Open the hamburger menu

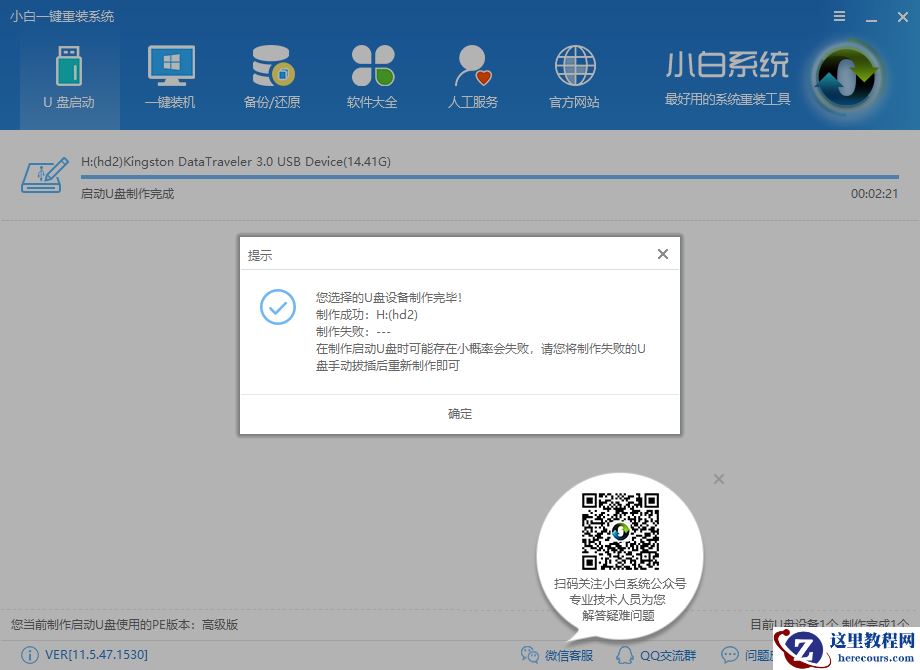(838, 16)
